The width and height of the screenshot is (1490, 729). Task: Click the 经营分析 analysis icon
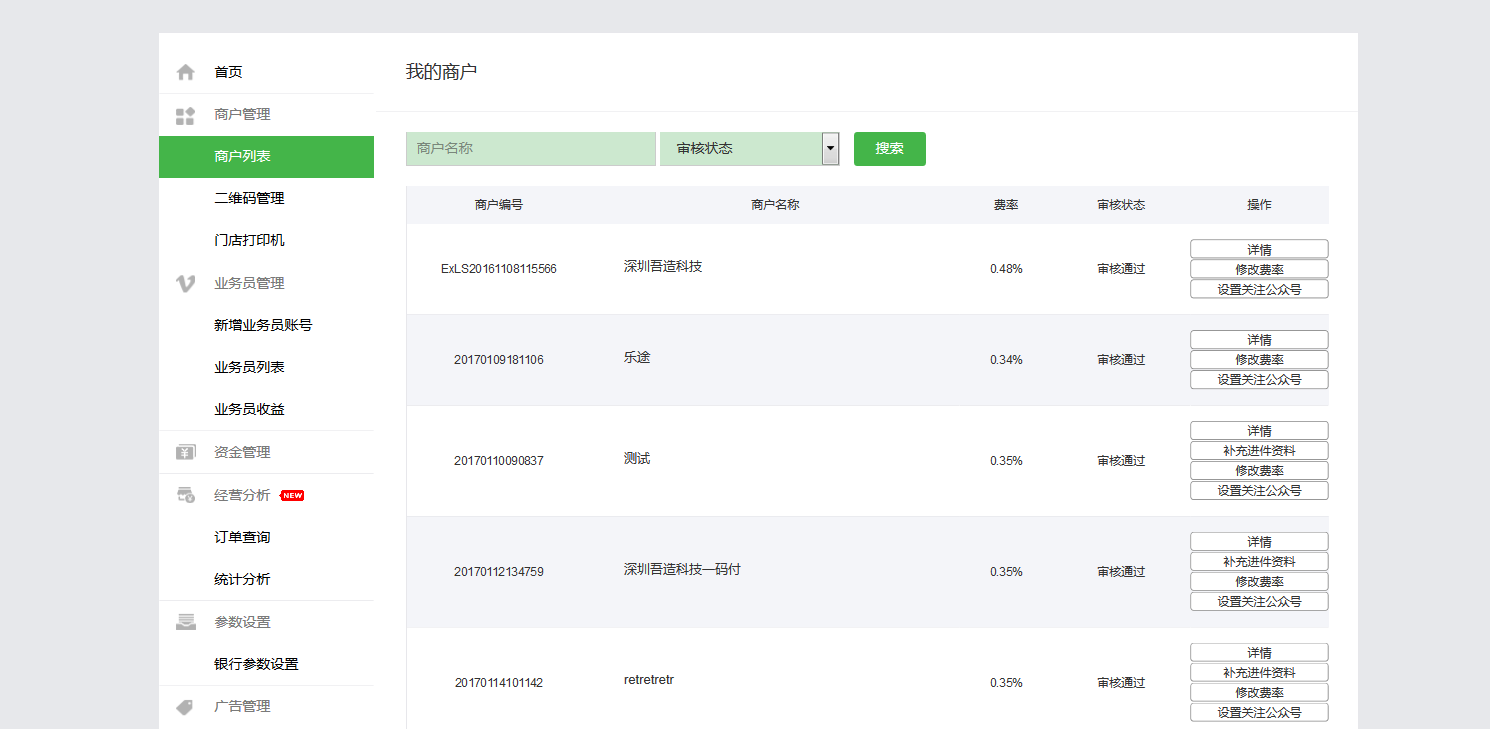click(x=185, y=494)
